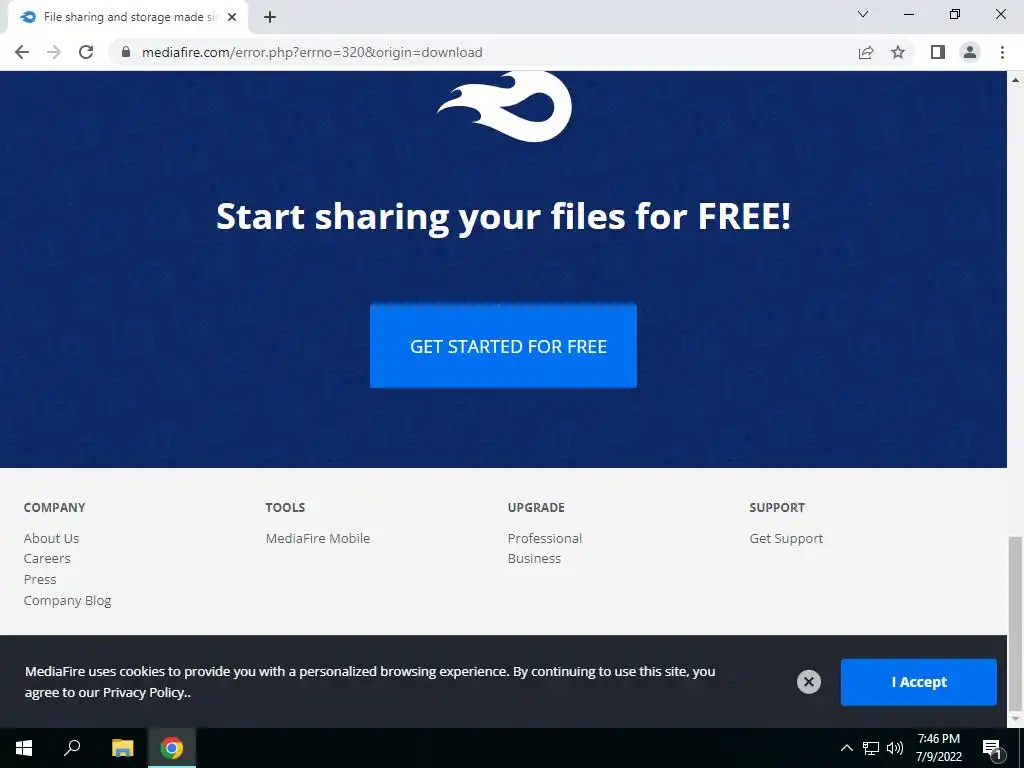Open the Privacy Policy link in cookie banner
The height and width of the screenshot is (768, 1024).
pos(144,692)
